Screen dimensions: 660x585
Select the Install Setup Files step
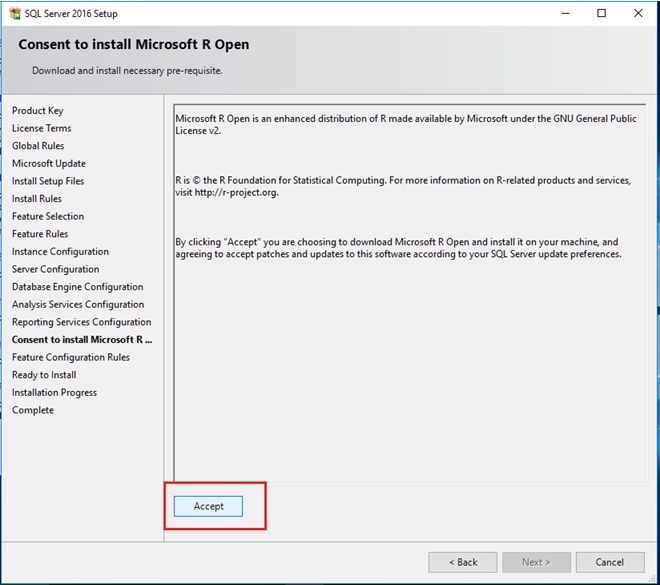click(x=48, y=181)
